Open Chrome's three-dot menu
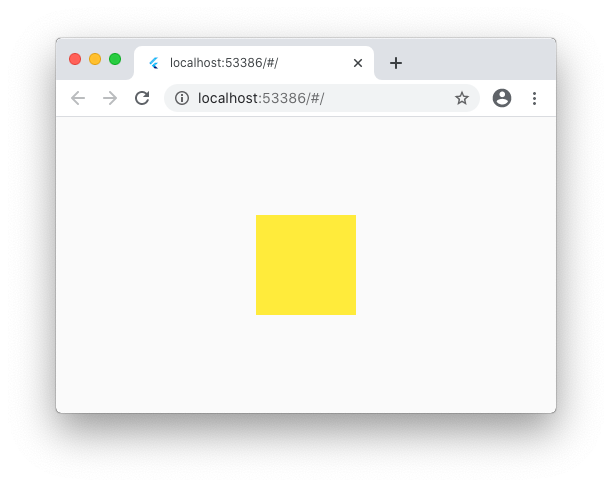The width and height of the screenshot is (612, 487). pos(534,98)
